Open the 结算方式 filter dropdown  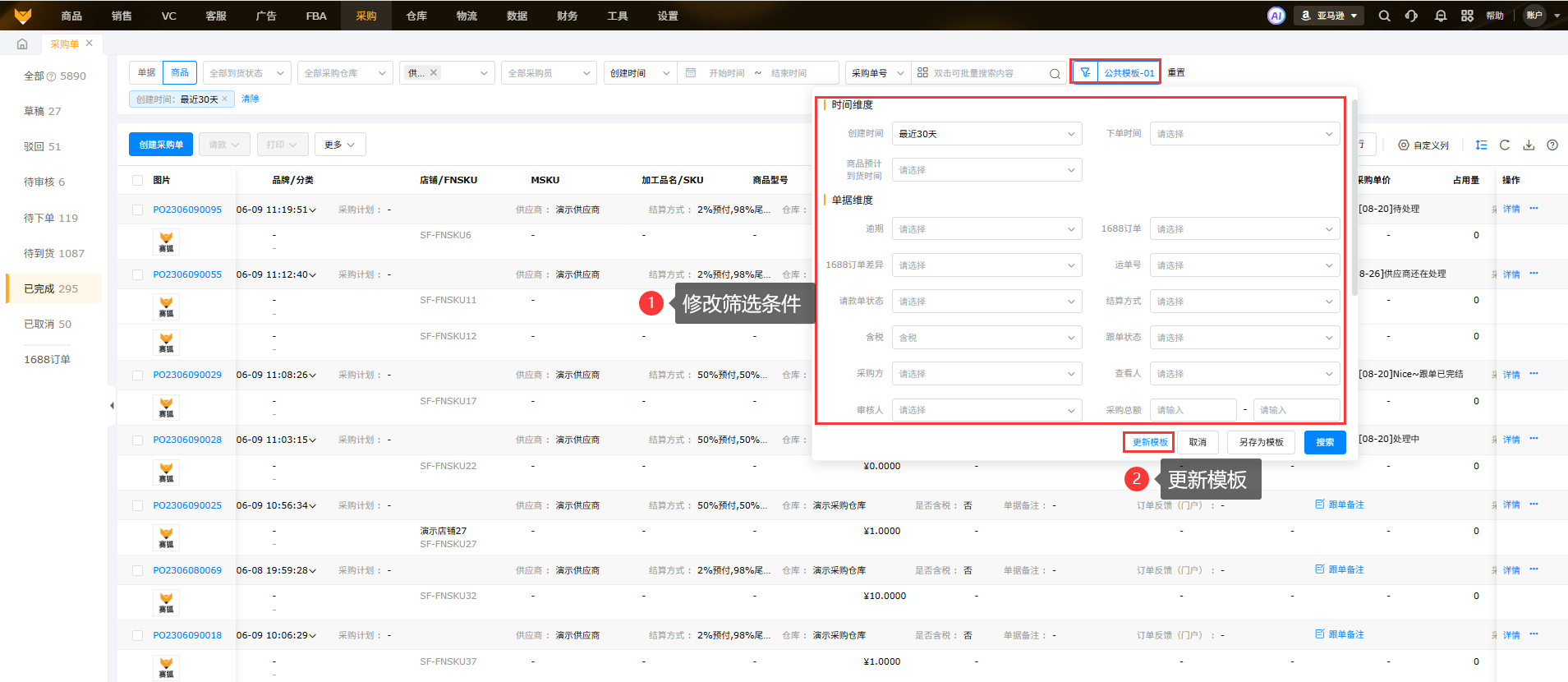click(x=1244, y=302)
